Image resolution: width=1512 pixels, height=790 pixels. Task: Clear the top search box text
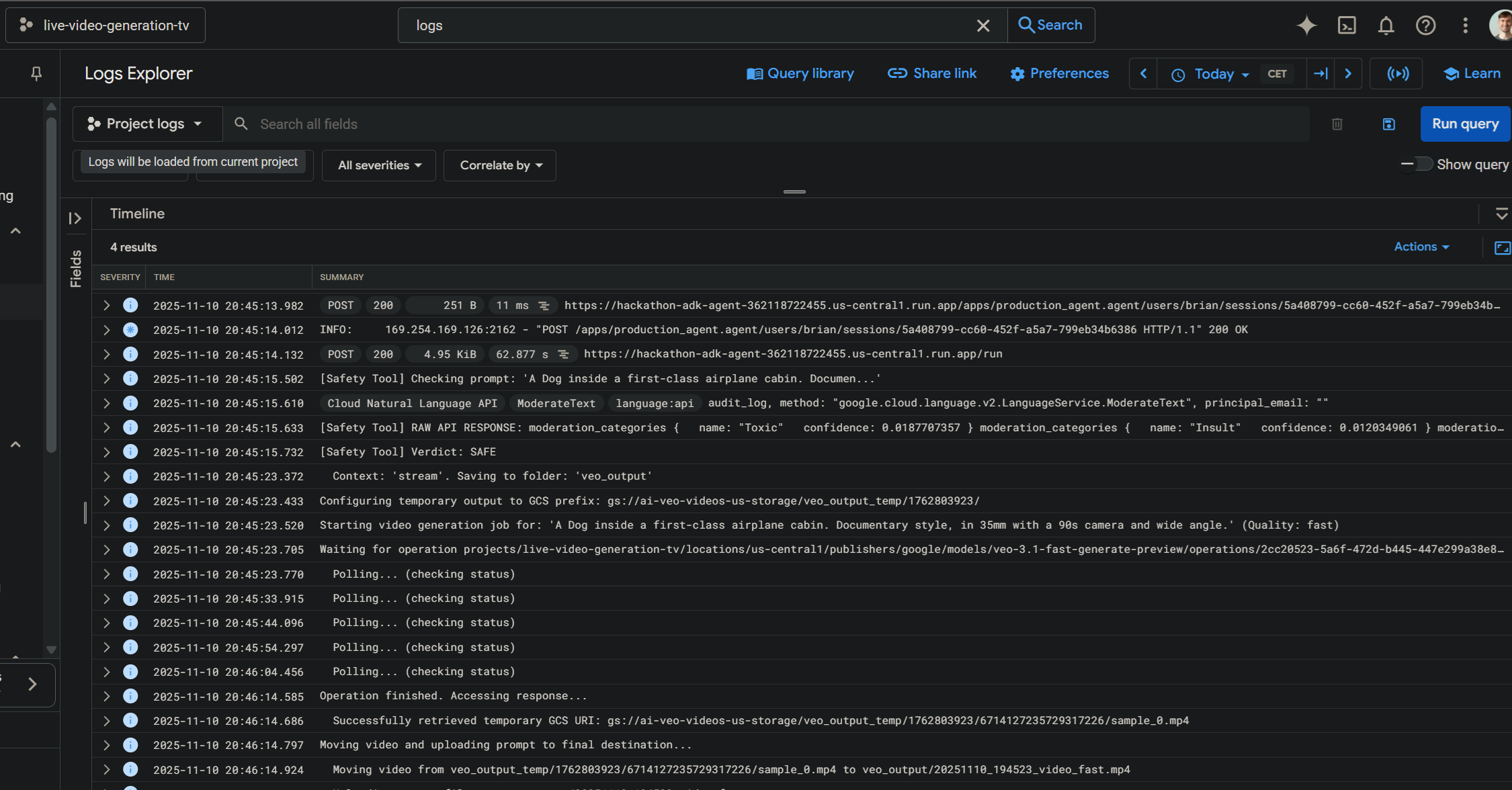[982, 26]
